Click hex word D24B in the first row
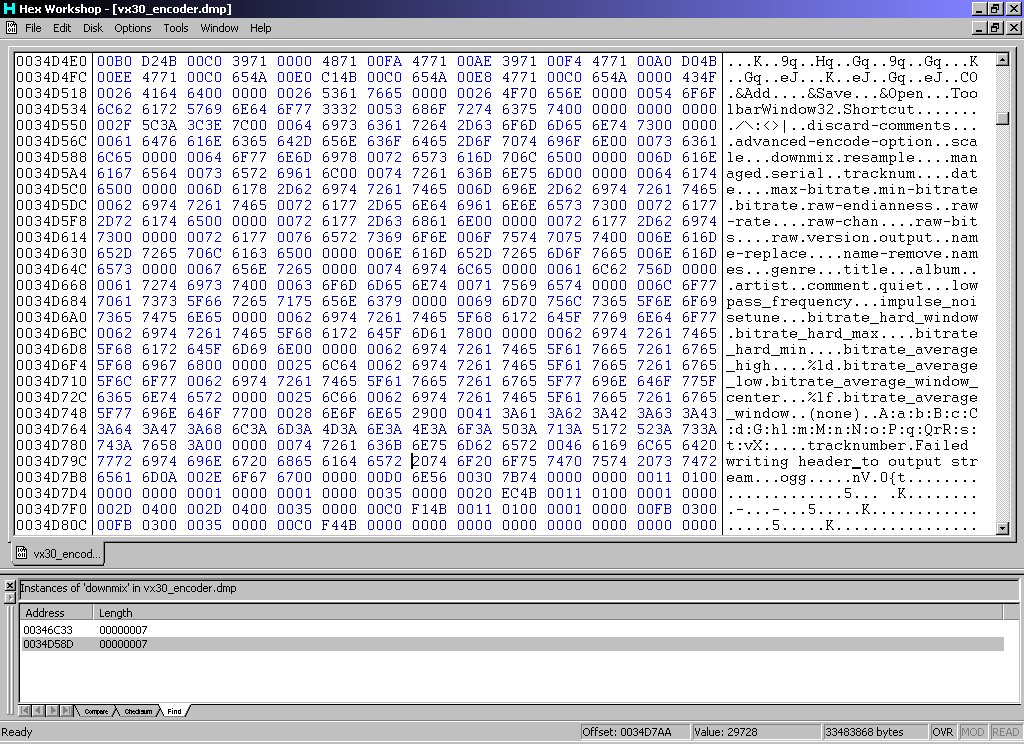The image size is (1024, 744). pos(159,61)
